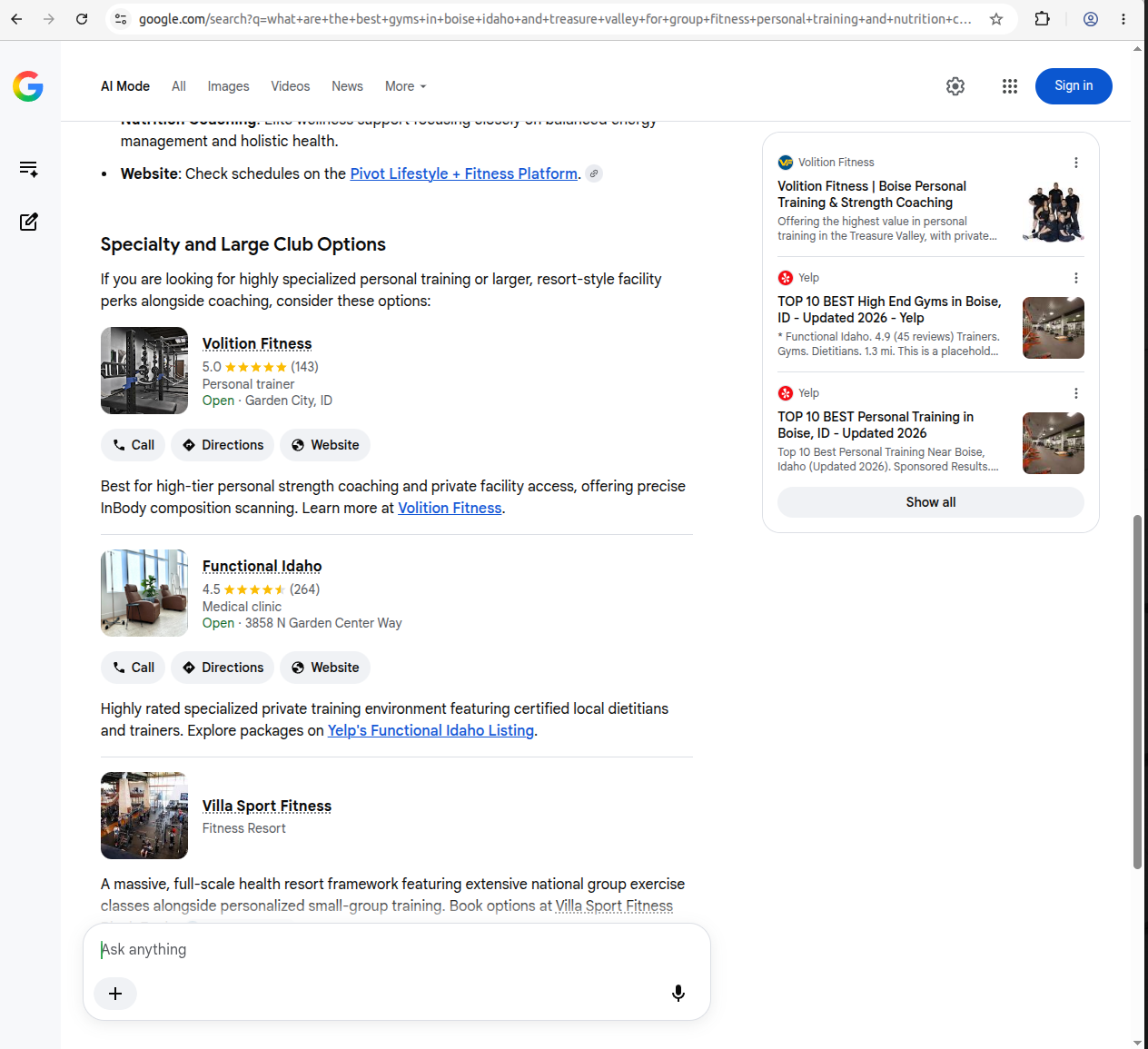Open options for Yelp High End Gyms card
This screenshot has width=1148, height=1049.
[x=1076, y=278]
